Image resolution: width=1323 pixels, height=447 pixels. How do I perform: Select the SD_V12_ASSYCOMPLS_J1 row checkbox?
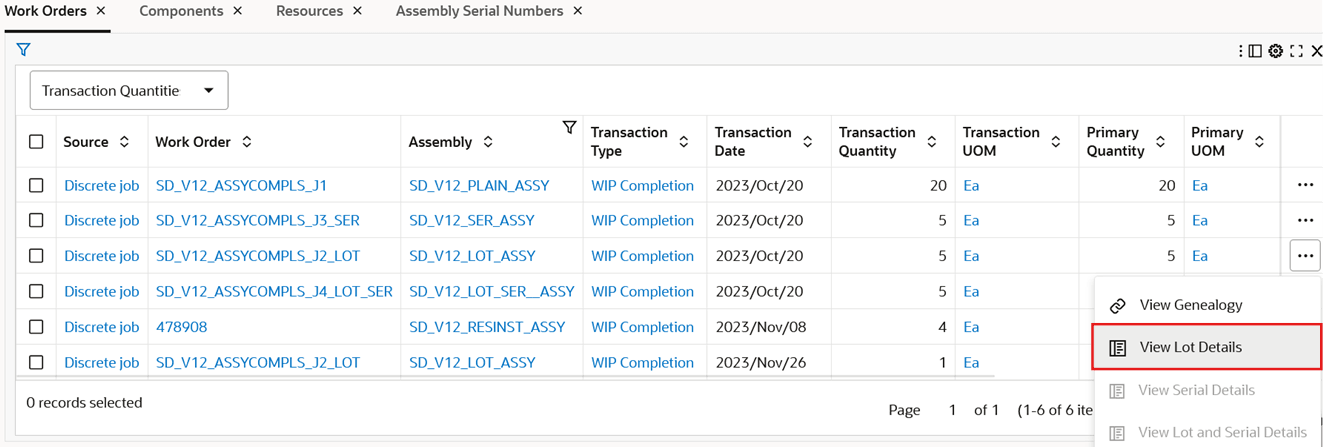pyautogui.click(x=36, y=185)
